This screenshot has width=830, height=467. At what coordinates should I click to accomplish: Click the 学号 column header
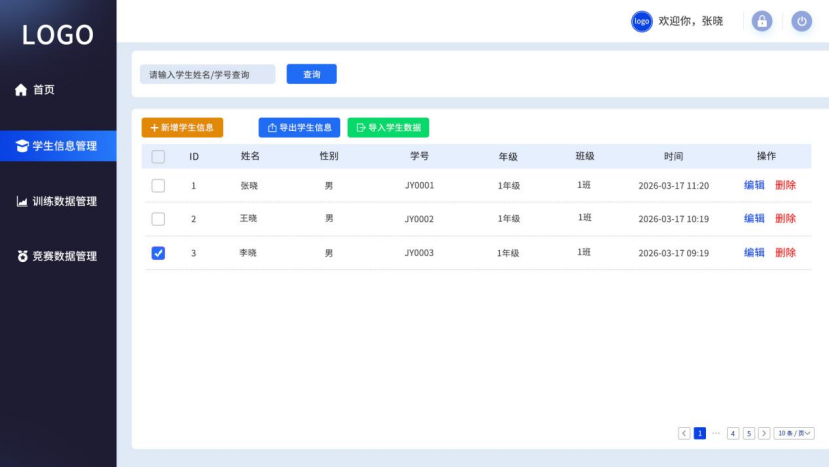point(419,156)
